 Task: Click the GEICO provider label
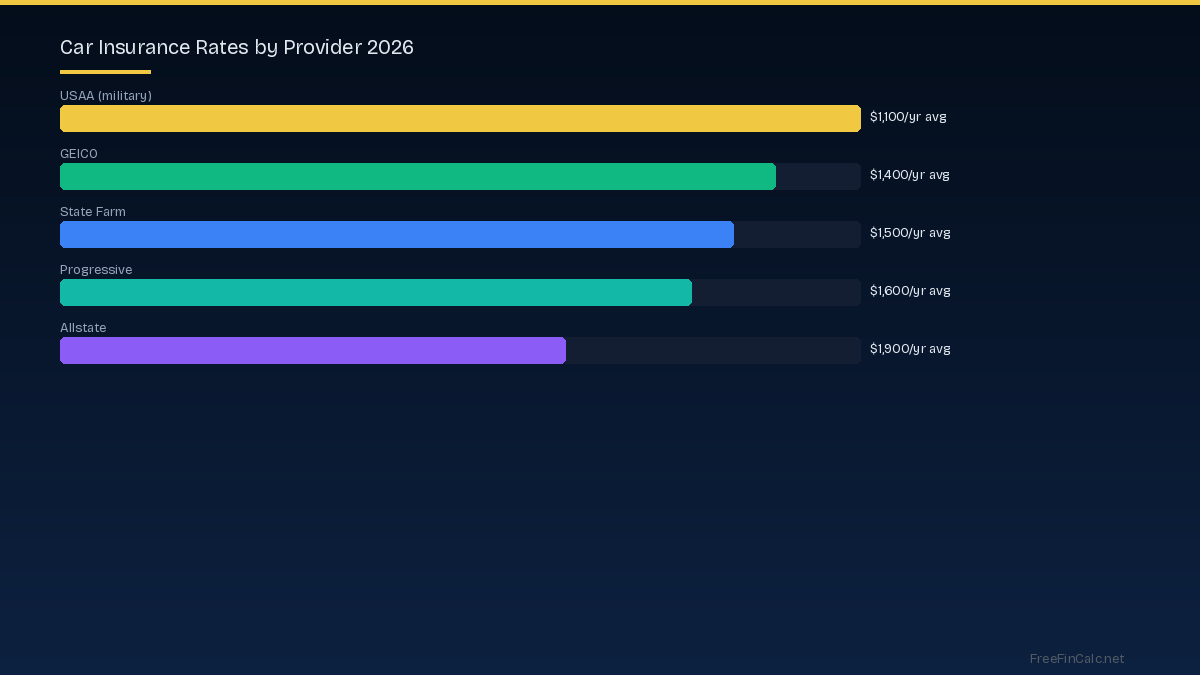(x=79, y=154)
